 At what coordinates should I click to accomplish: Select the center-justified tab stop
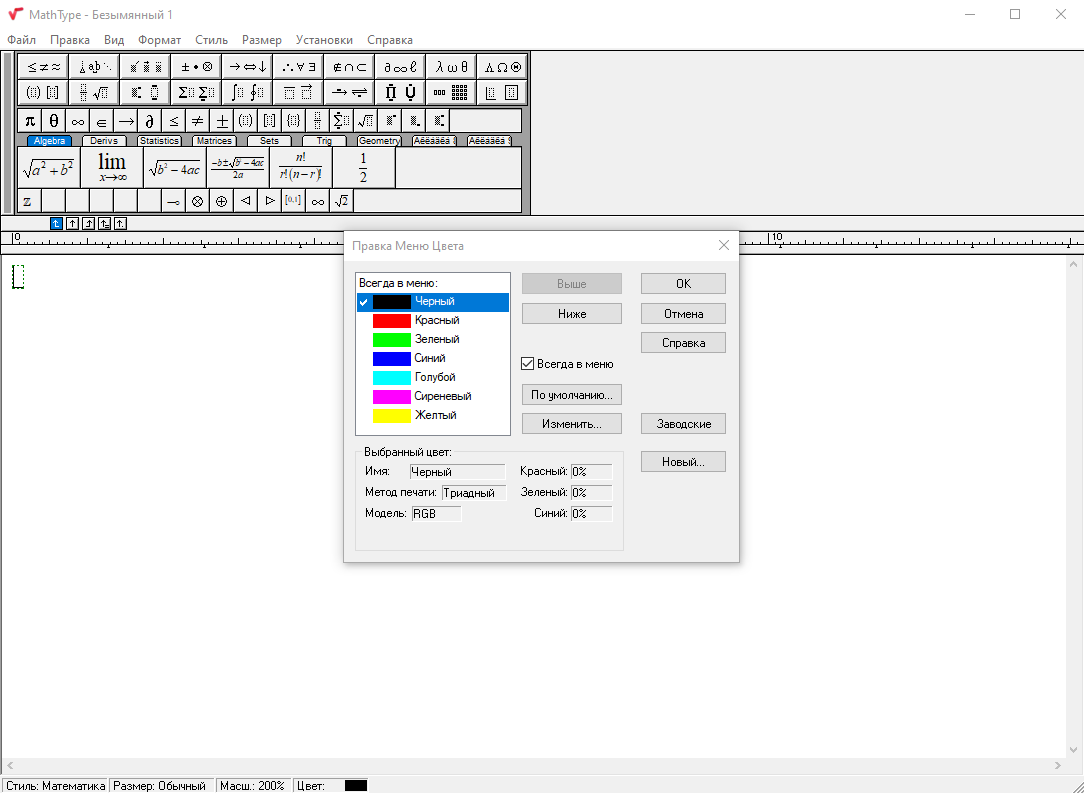[73, 223]
